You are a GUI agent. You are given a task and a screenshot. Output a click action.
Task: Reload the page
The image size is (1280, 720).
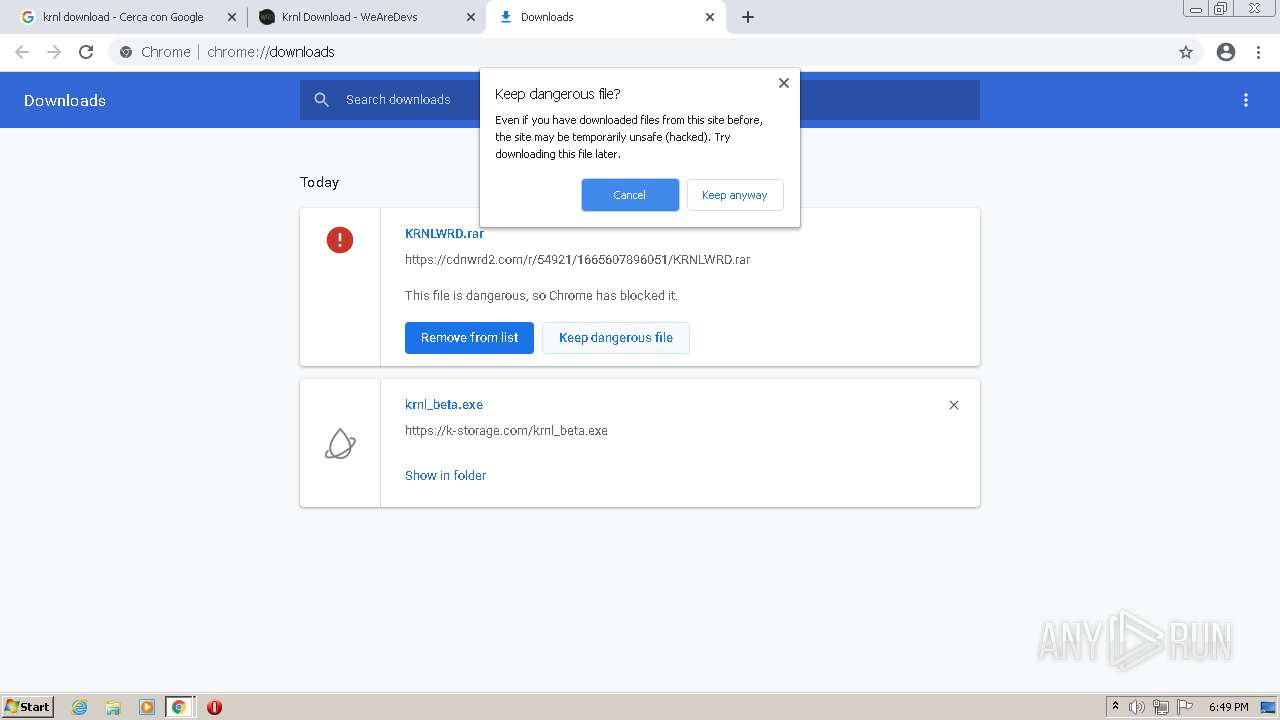pos(86,52)
